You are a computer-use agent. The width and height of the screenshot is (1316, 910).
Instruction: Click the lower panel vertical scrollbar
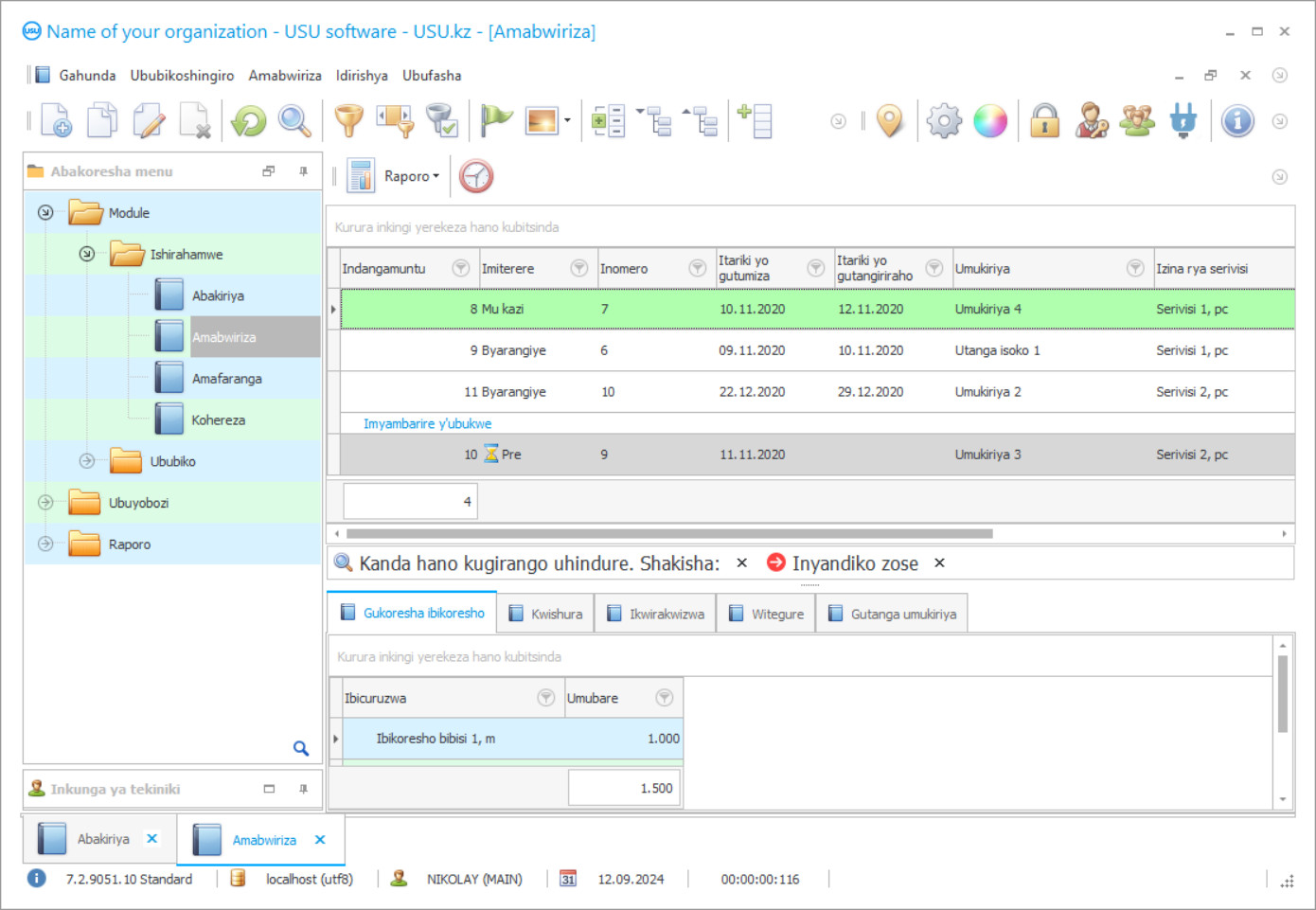pyautogui.click(x=1283, y=694)
